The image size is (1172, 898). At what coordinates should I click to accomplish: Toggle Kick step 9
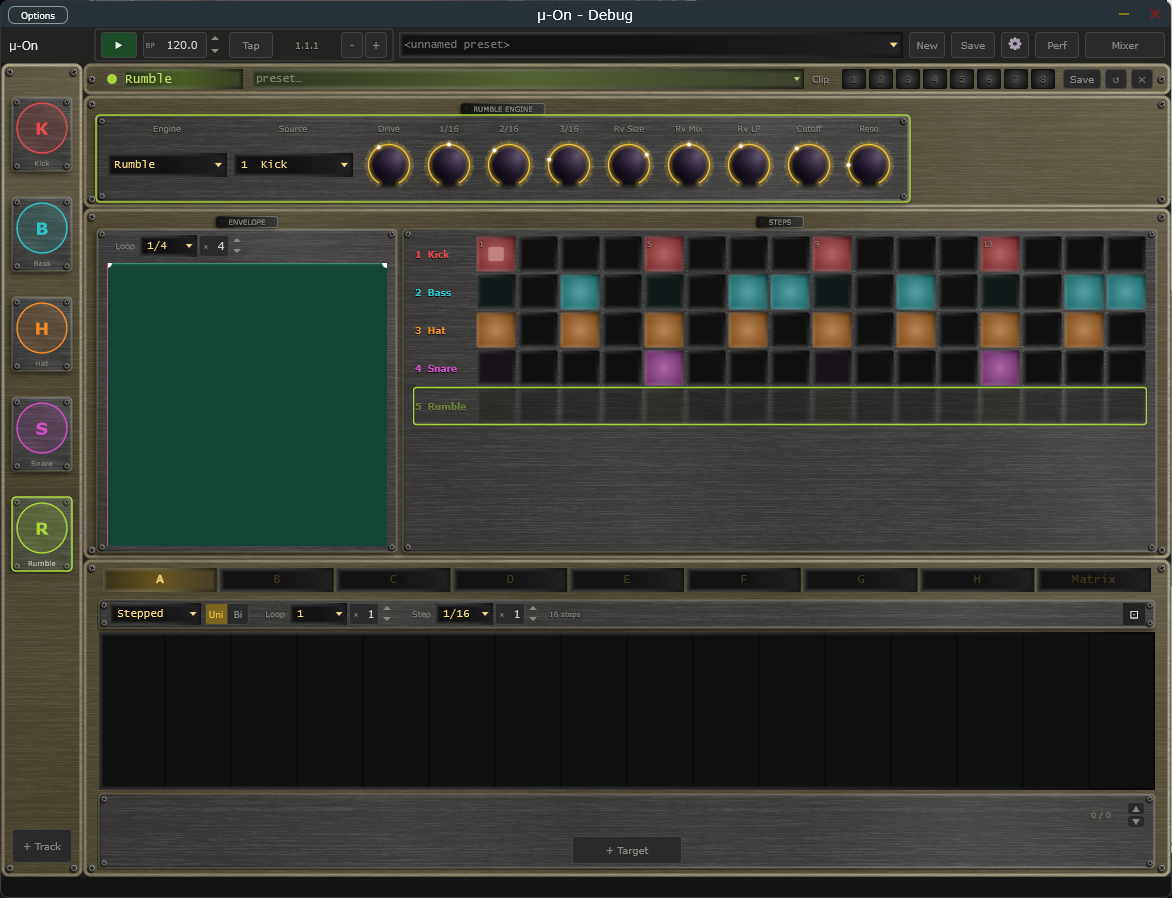coord(832,254)
